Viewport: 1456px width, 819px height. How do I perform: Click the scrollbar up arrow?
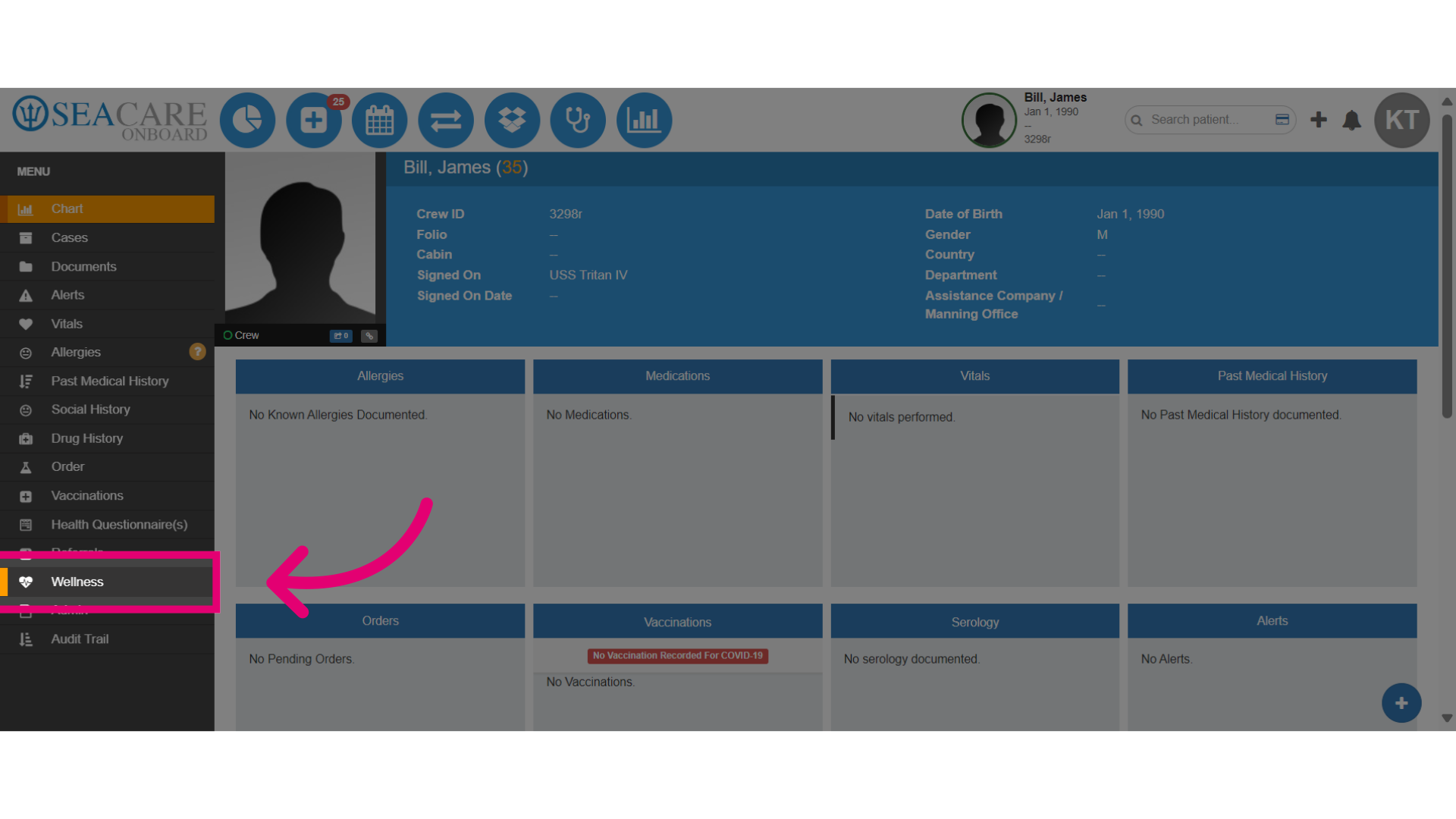pyautogui.click(x=1447, y=101)
